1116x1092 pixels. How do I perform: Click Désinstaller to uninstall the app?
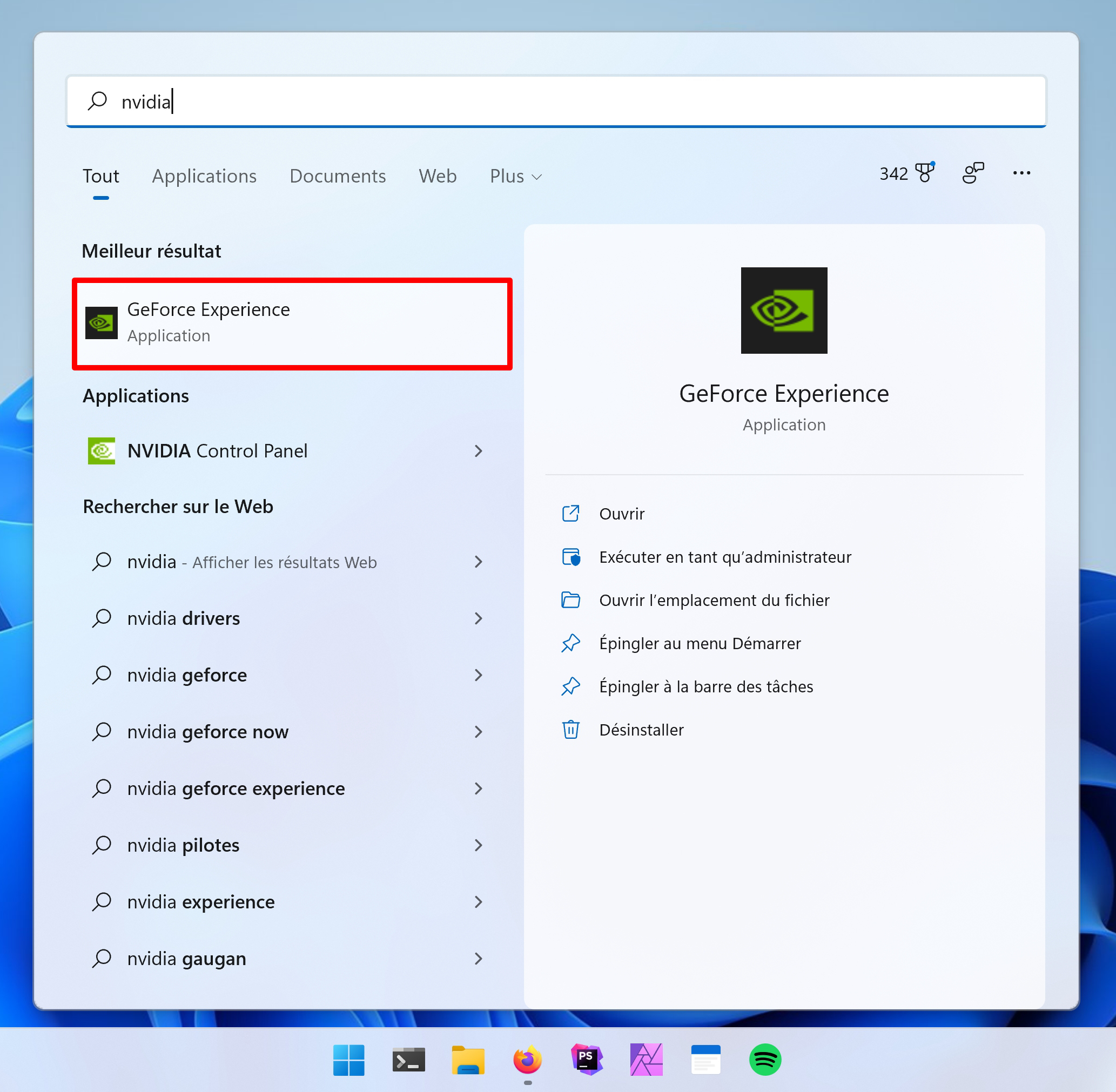pos(642,730)
